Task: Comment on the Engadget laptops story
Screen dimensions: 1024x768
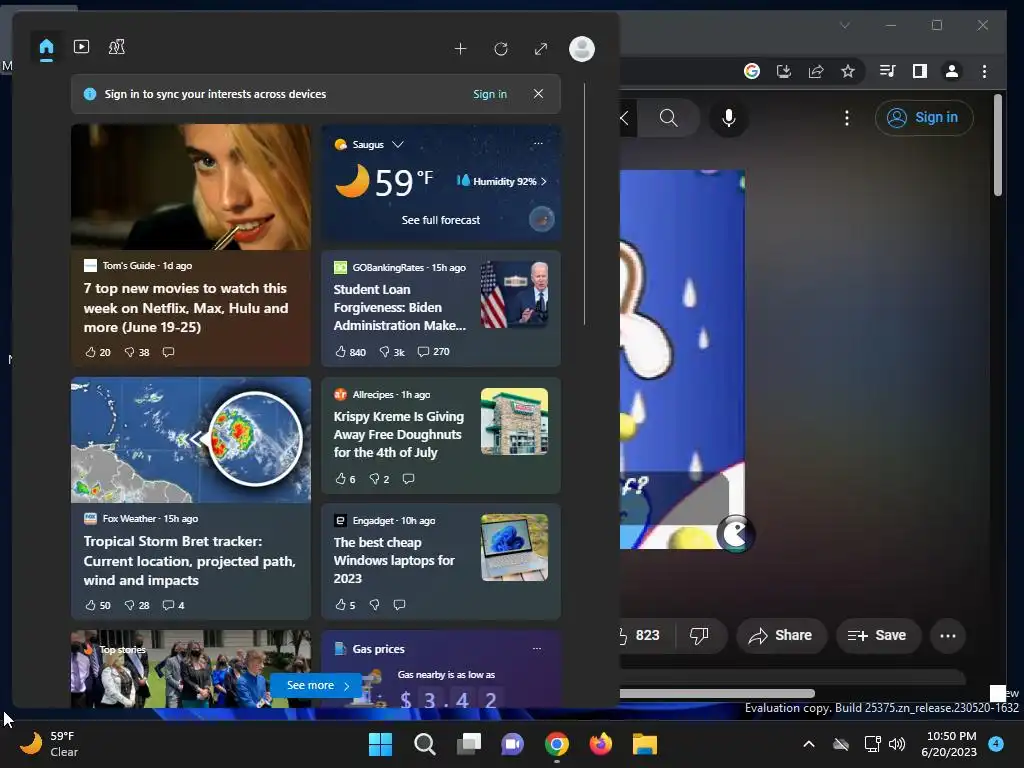Action: (x=400, y=605)
